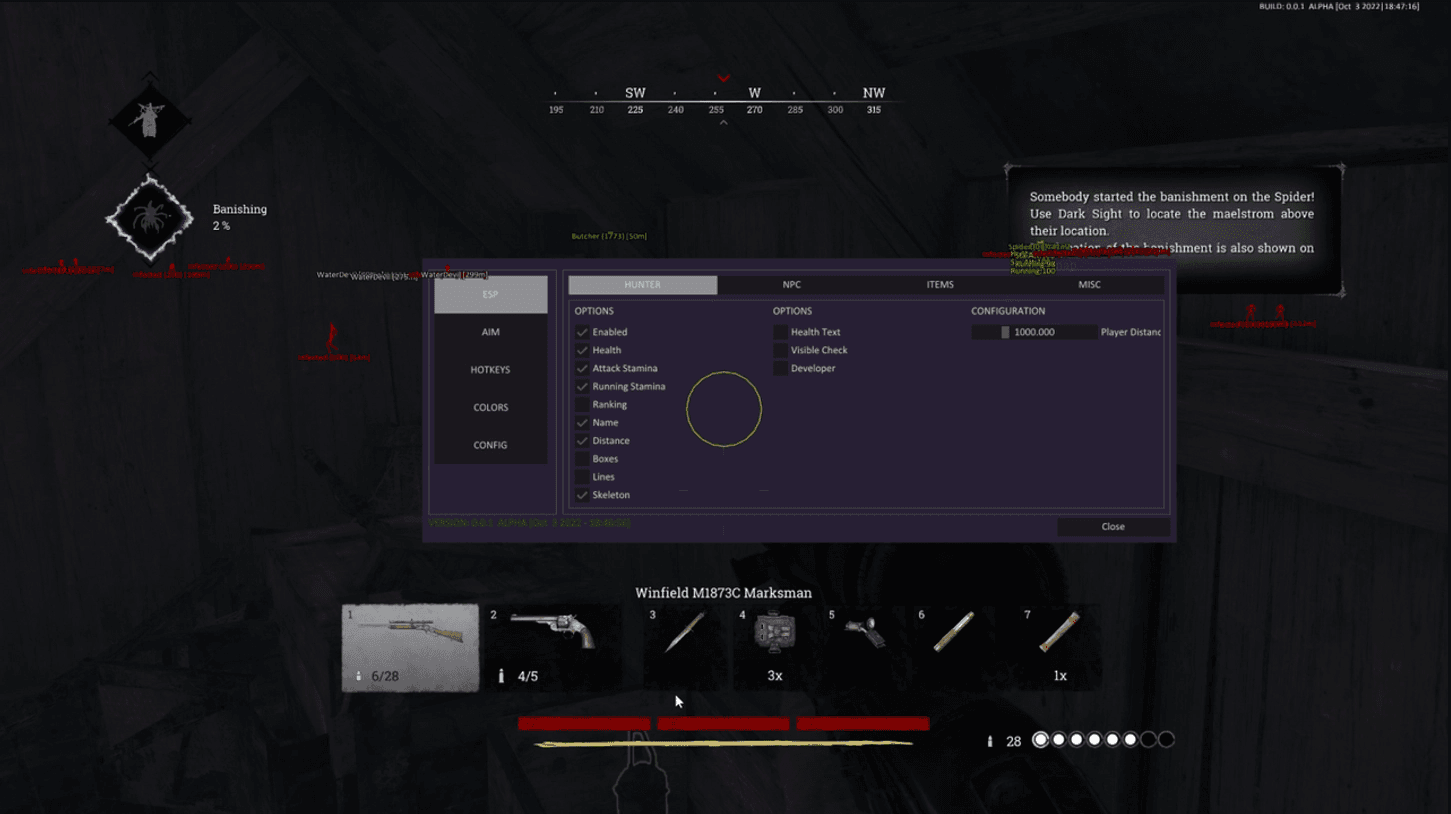
Task: Switch to the HUNTER tab
Action: coord(642,285)
